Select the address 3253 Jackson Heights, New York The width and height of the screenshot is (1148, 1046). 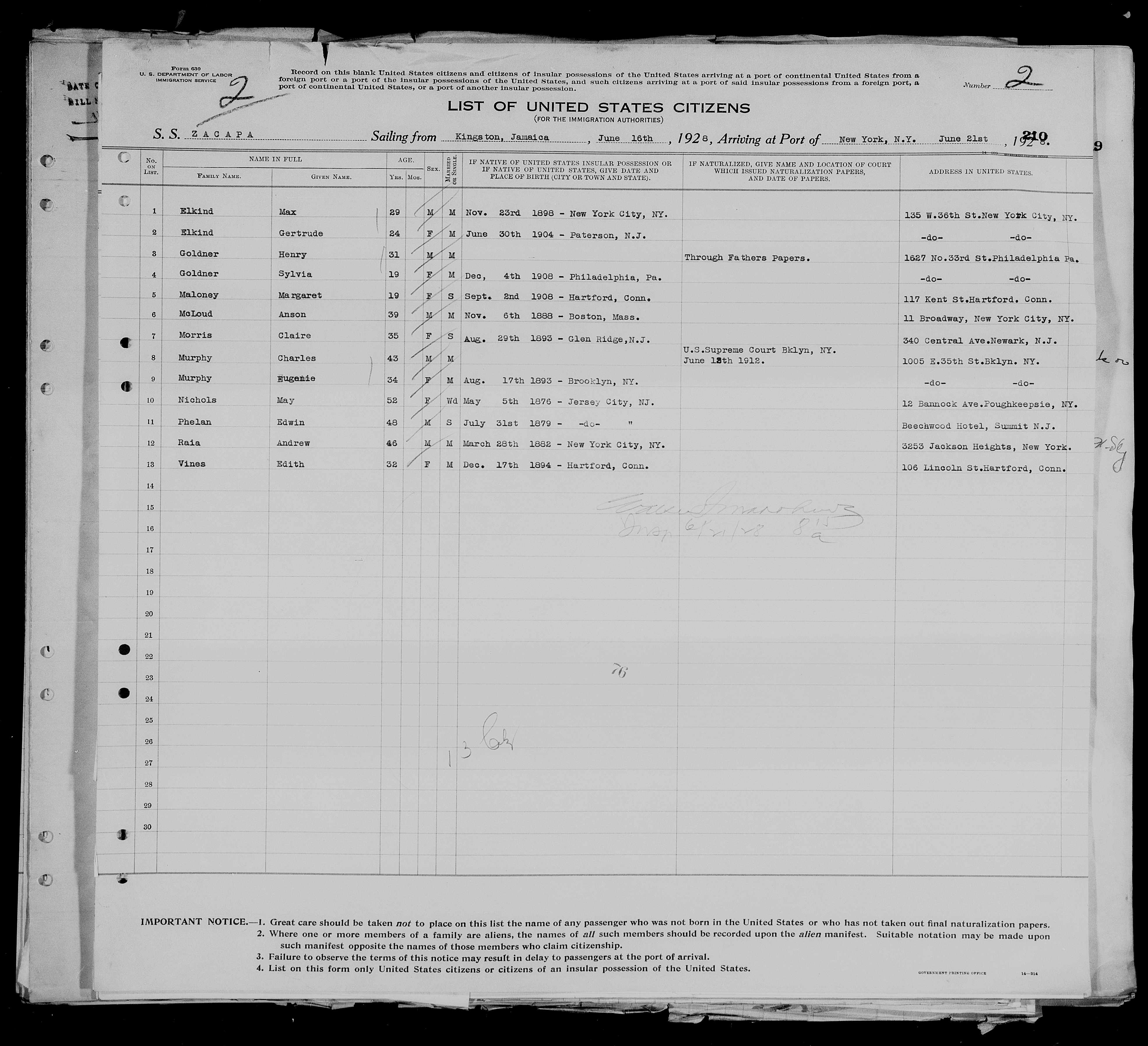(987, 447)
